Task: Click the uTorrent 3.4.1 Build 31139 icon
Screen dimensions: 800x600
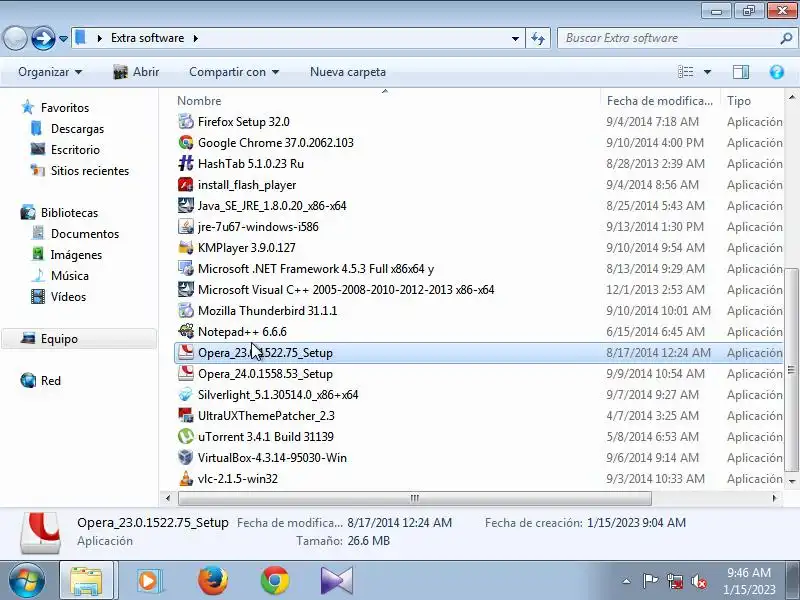Action: (x=186, y=437)
